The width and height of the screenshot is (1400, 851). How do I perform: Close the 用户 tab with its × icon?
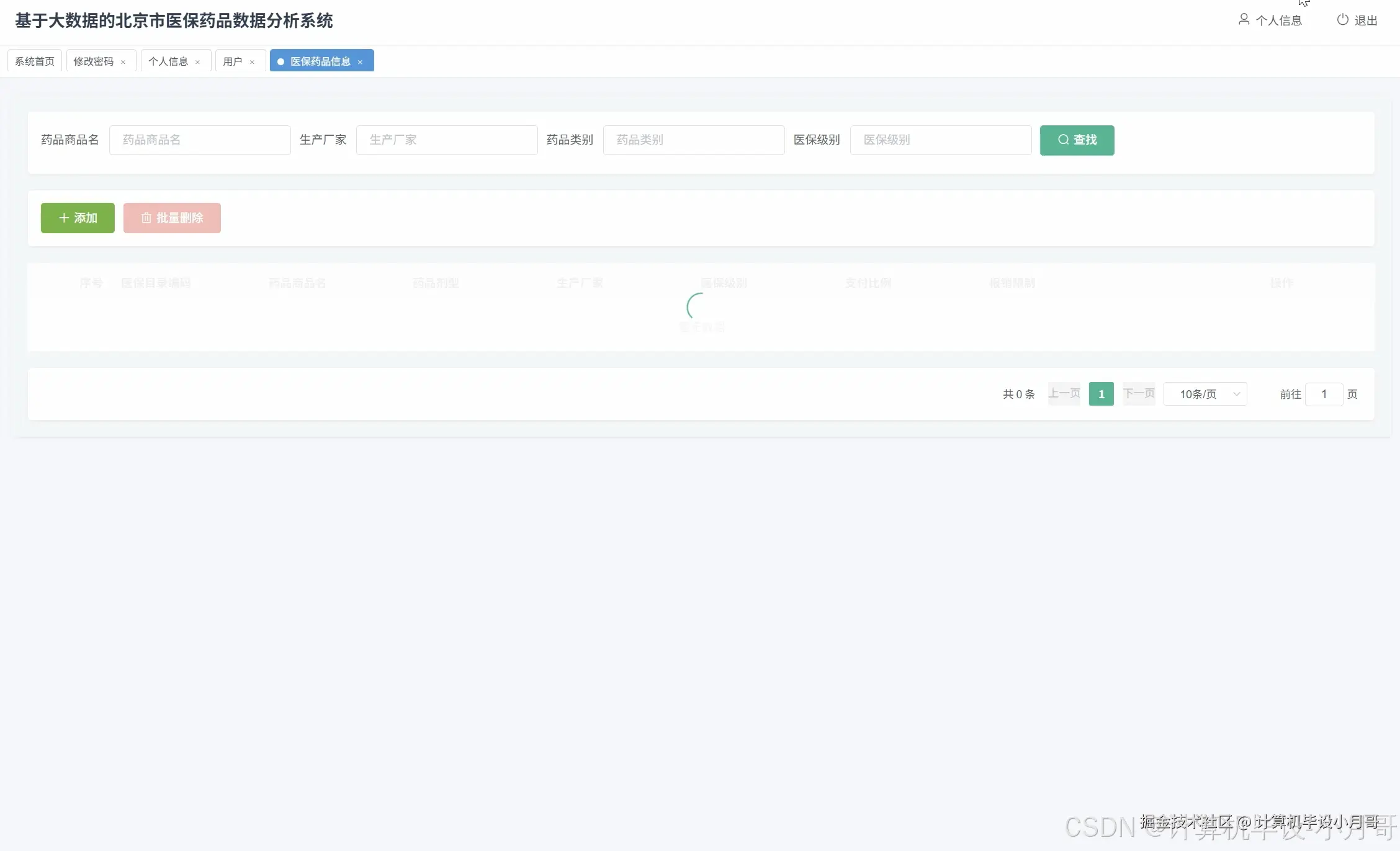[x=252, y=62]
